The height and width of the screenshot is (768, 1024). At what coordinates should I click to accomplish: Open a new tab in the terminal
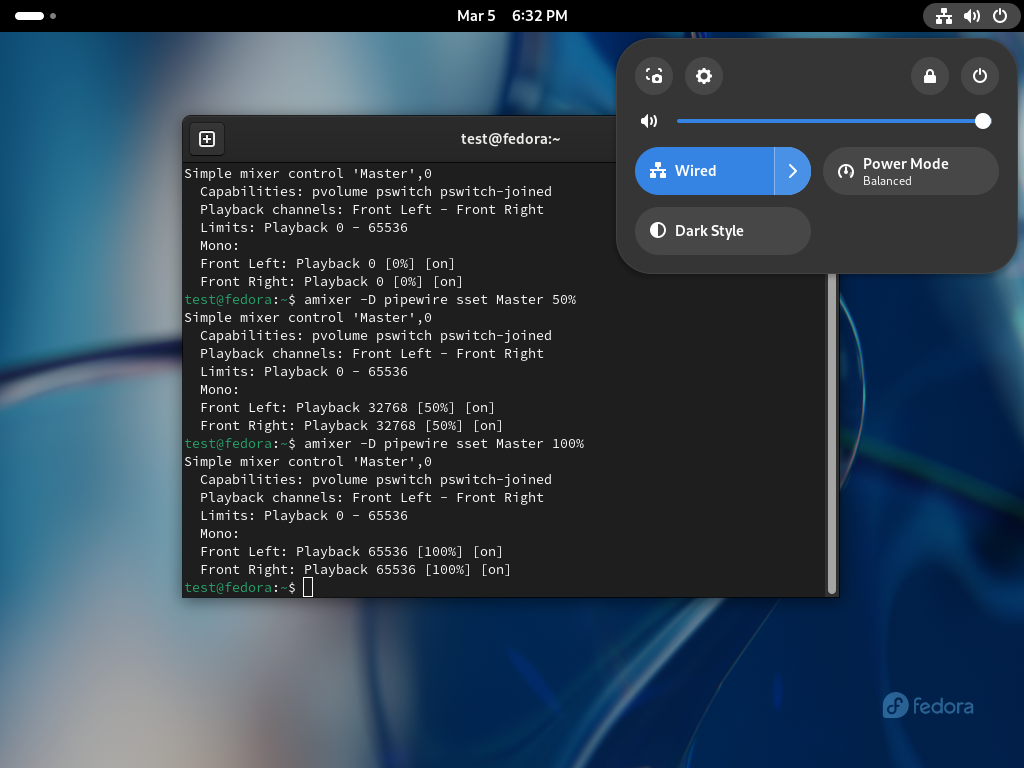[x=207, y=139]
